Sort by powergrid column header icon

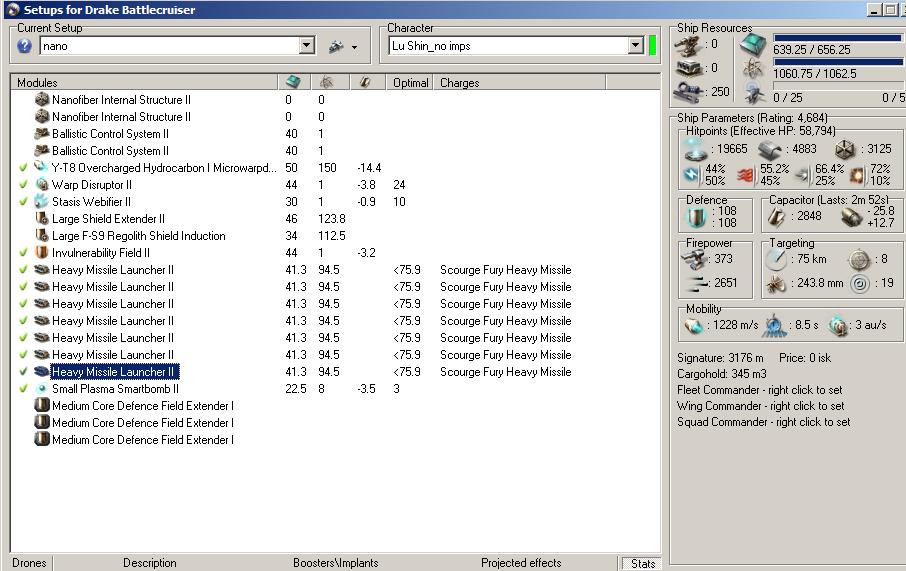(x=327, y=82)
